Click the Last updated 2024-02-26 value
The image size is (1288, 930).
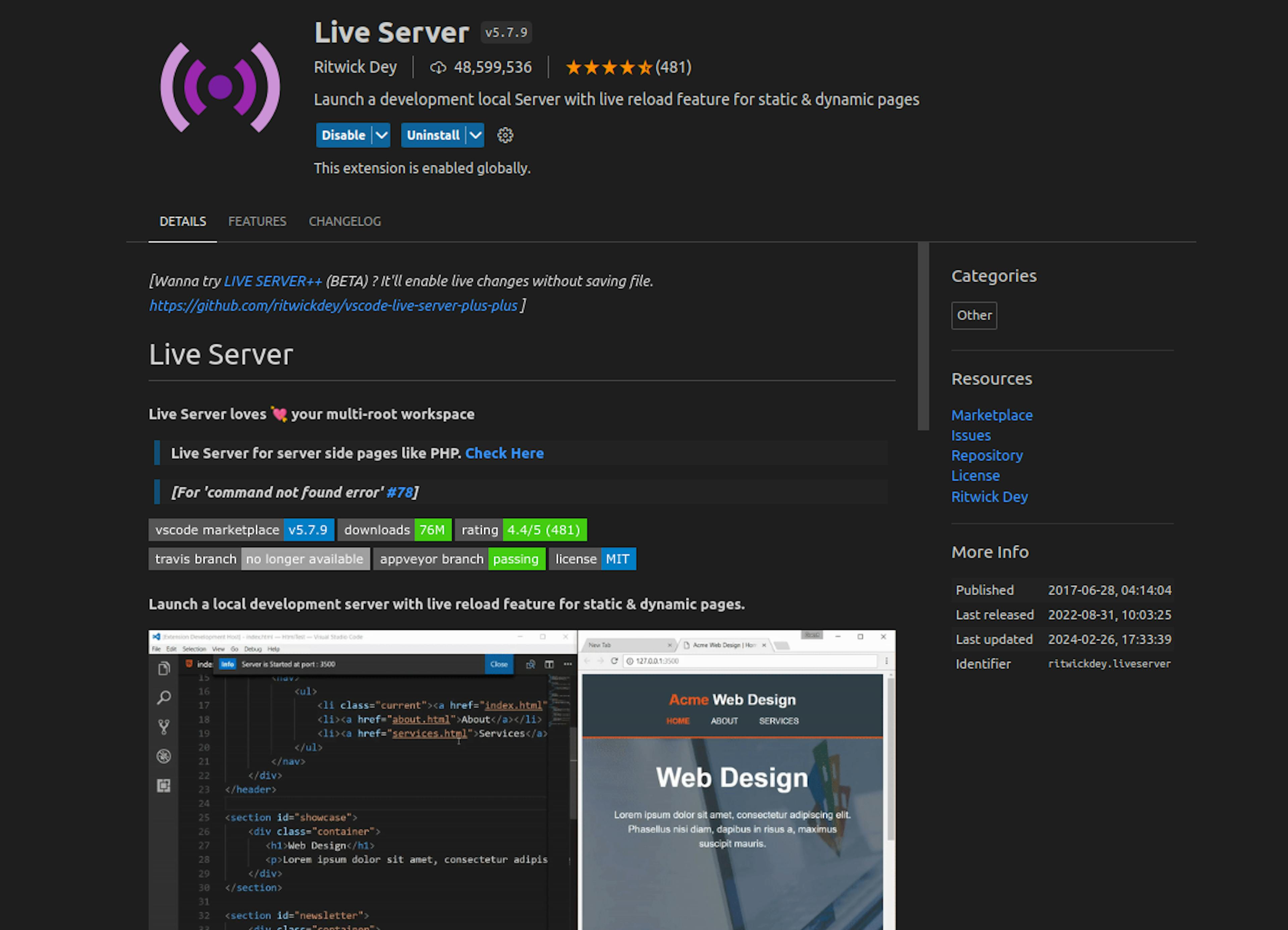coord(1109,639)
